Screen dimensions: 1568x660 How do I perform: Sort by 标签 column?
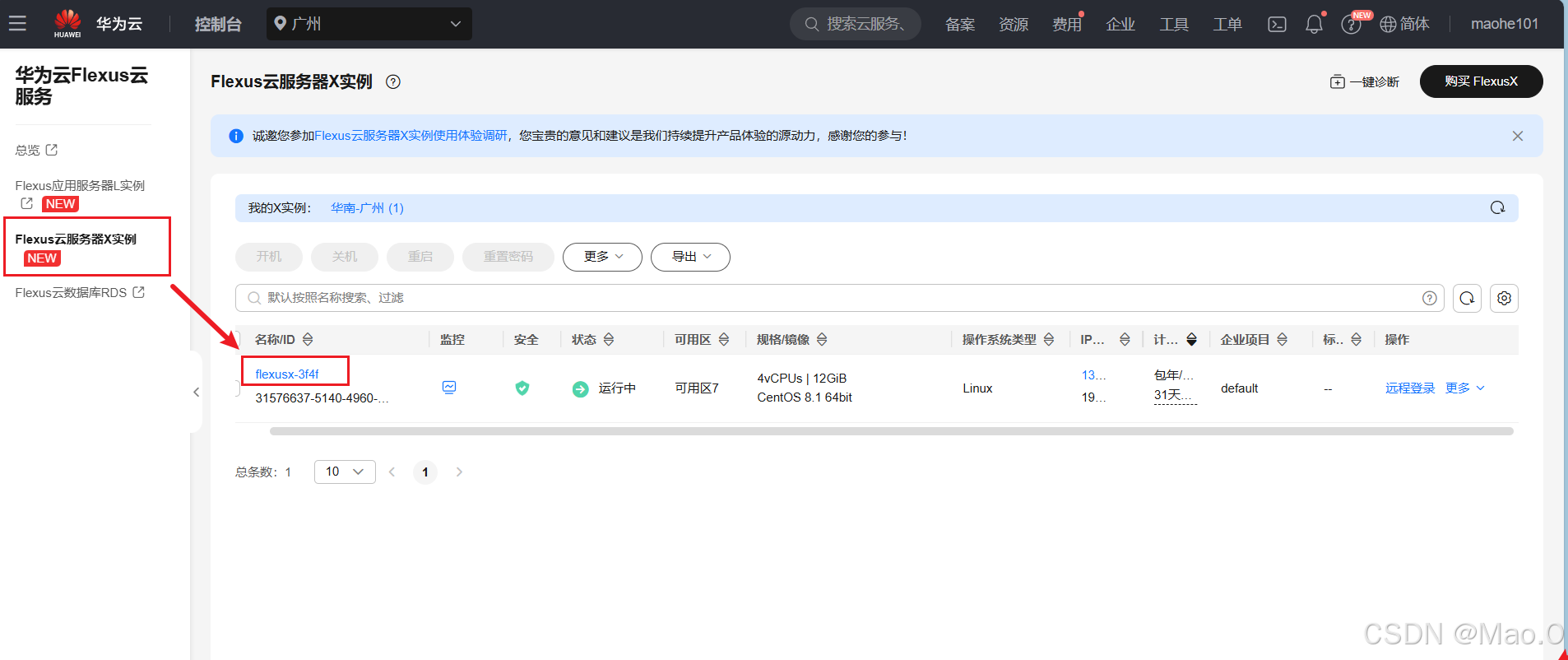pyautogui.click(x=1356, y=339)
